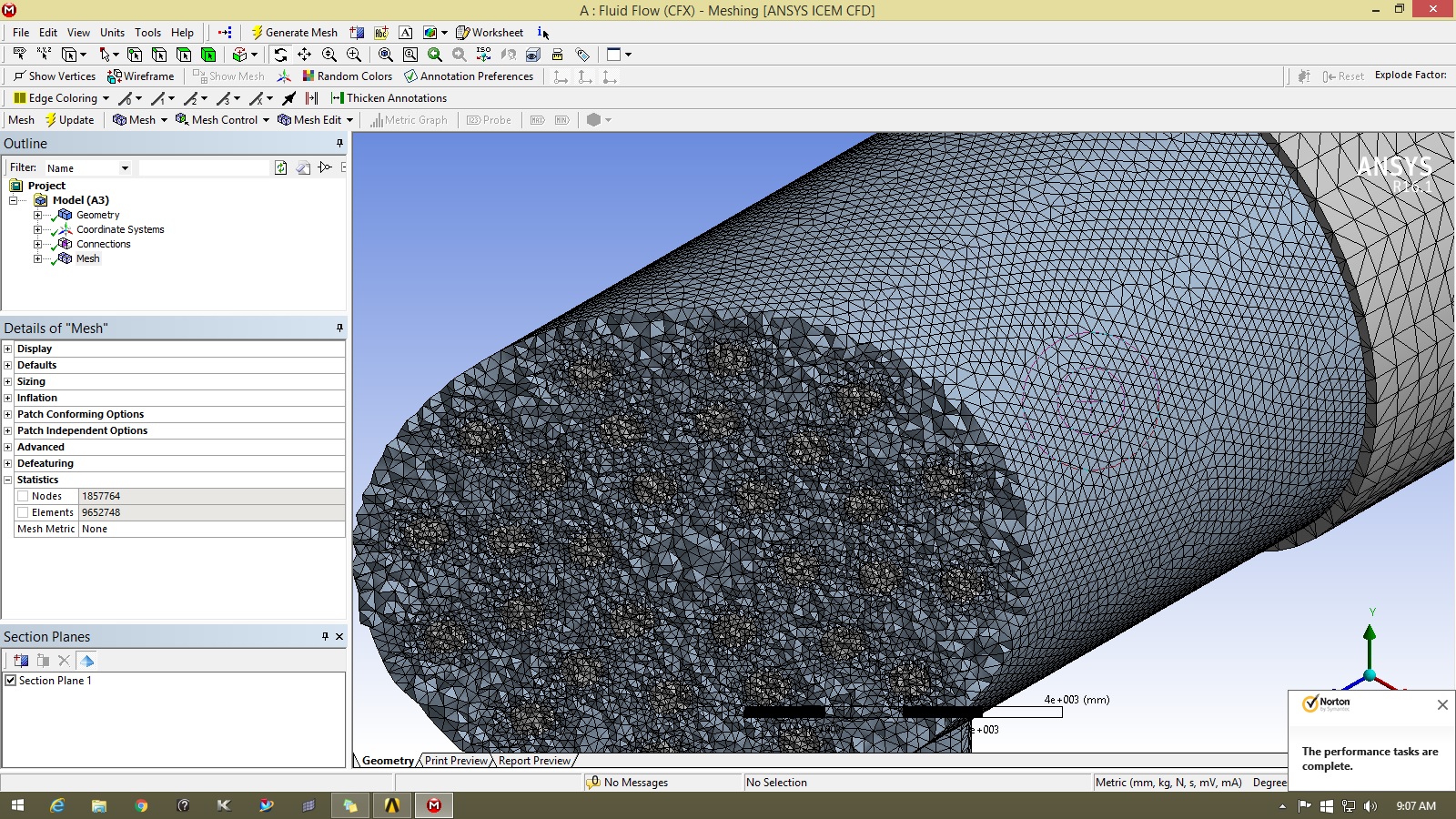This screenshot has height=819, width=1456.
Task: Open the Windows Start button
Action: [17, 805]
